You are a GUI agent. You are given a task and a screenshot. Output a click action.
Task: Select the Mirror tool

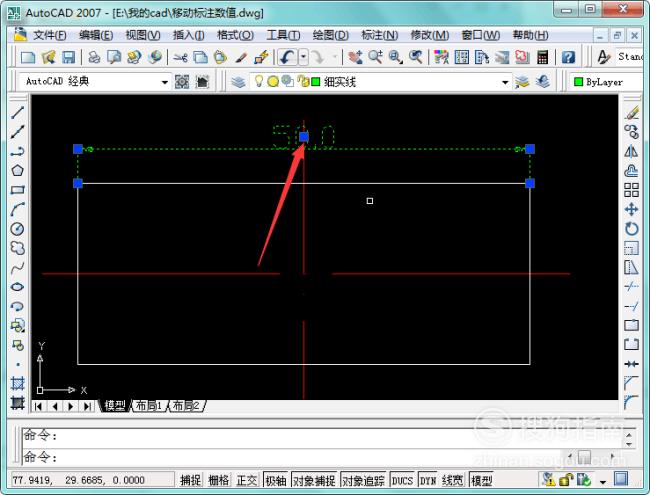tap(632, 151)
